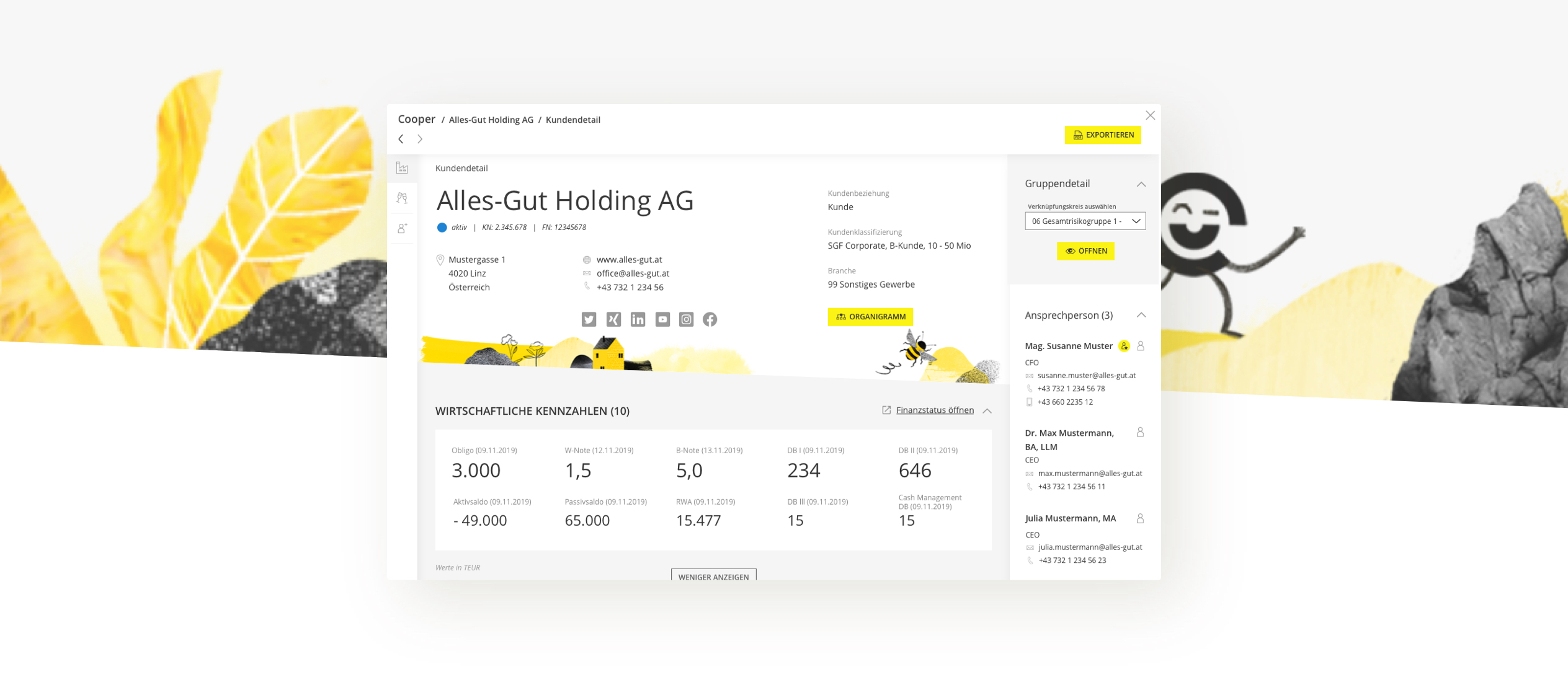Collapse the Ansprechperson section

coord(1141,316)
